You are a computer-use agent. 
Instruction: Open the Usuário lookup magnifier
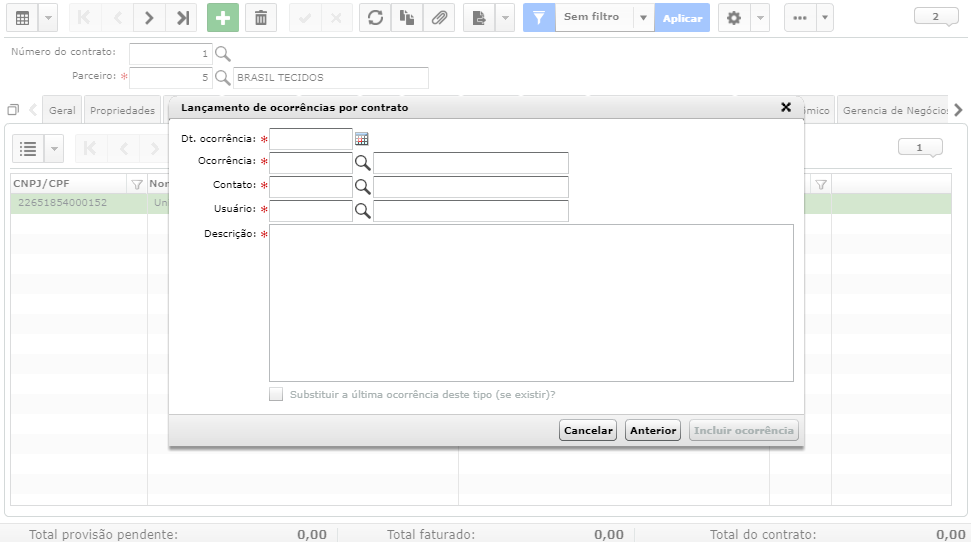click(362, 211)
